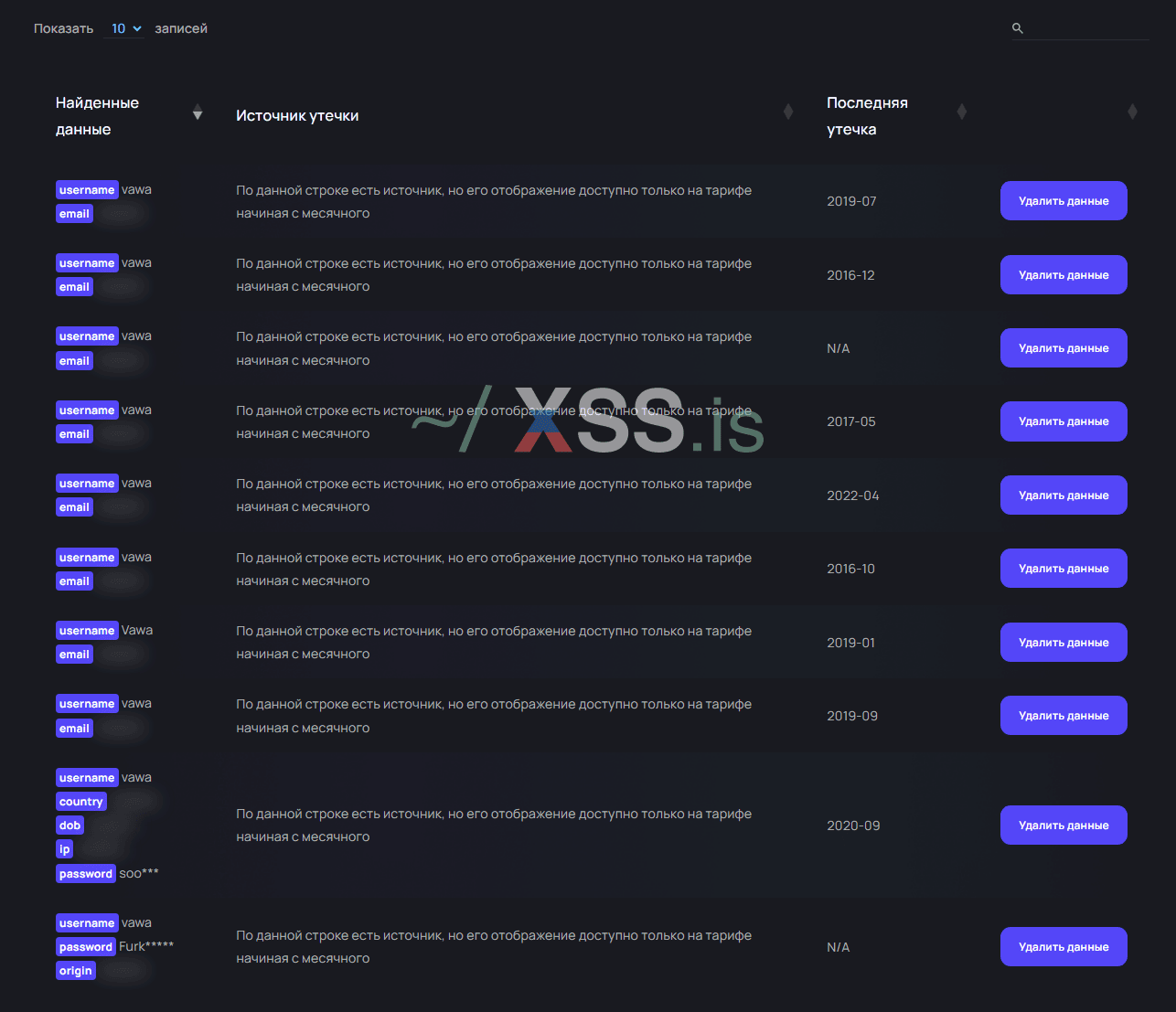Click the date cell 2016-10
1176x1012 pixels.
850,569
